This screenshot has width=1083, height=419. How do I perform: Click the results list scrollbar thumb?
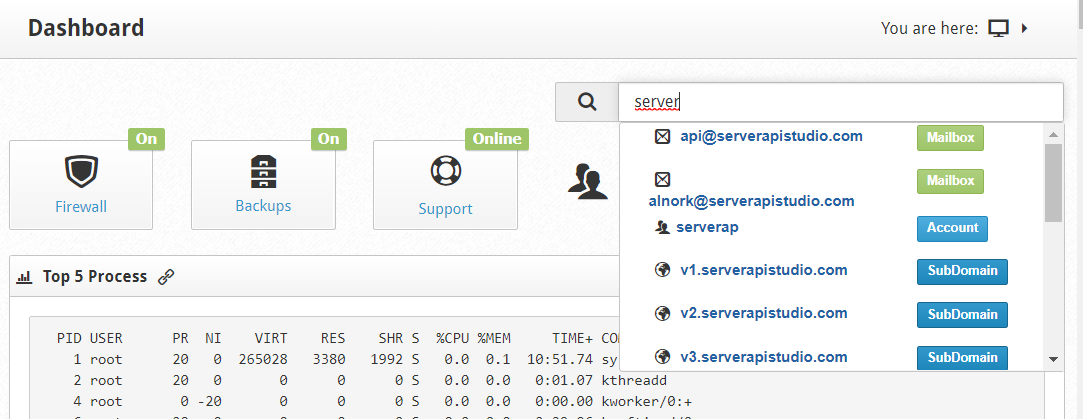1053,183
